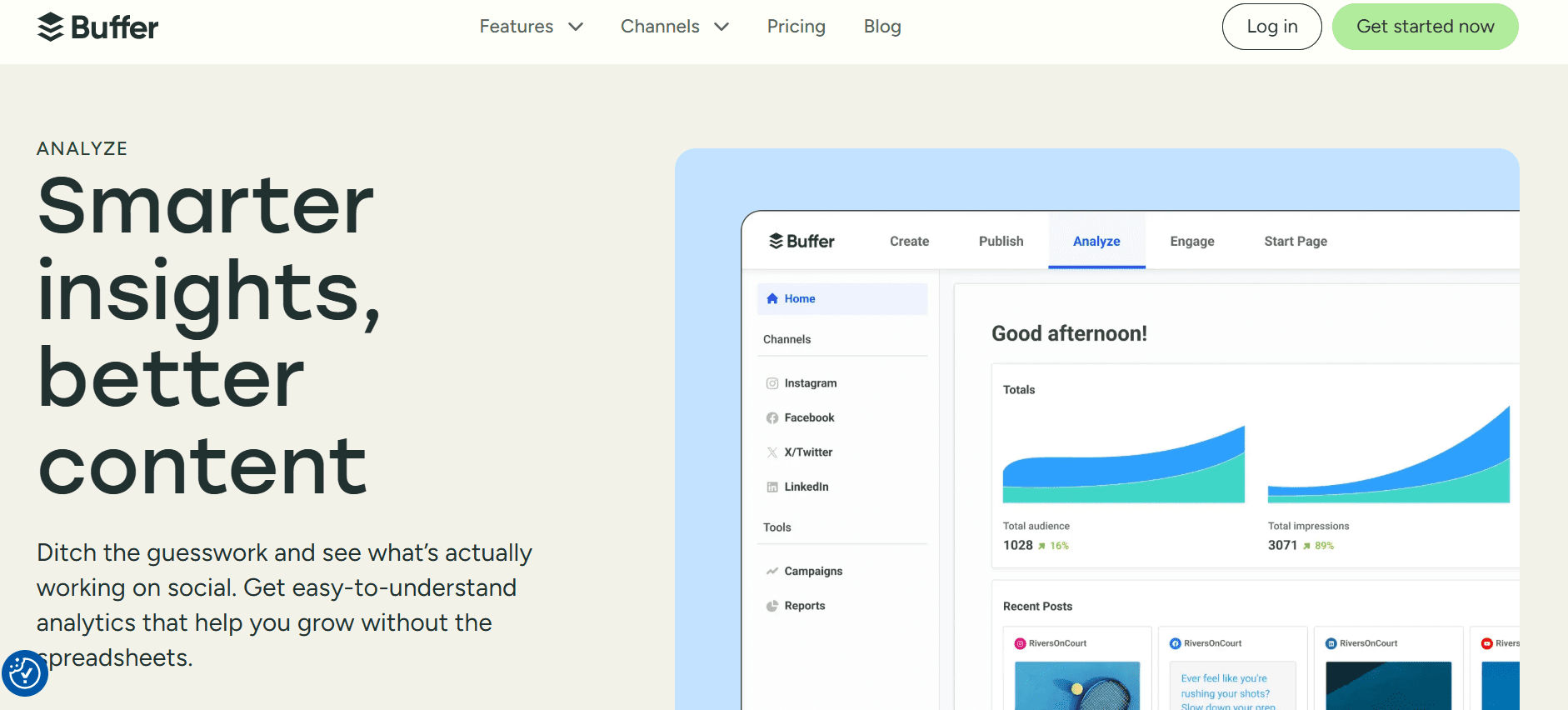The image size is (1568, 710).
Task: Switch to the Analyze tab
Action: pos(1096,241)
